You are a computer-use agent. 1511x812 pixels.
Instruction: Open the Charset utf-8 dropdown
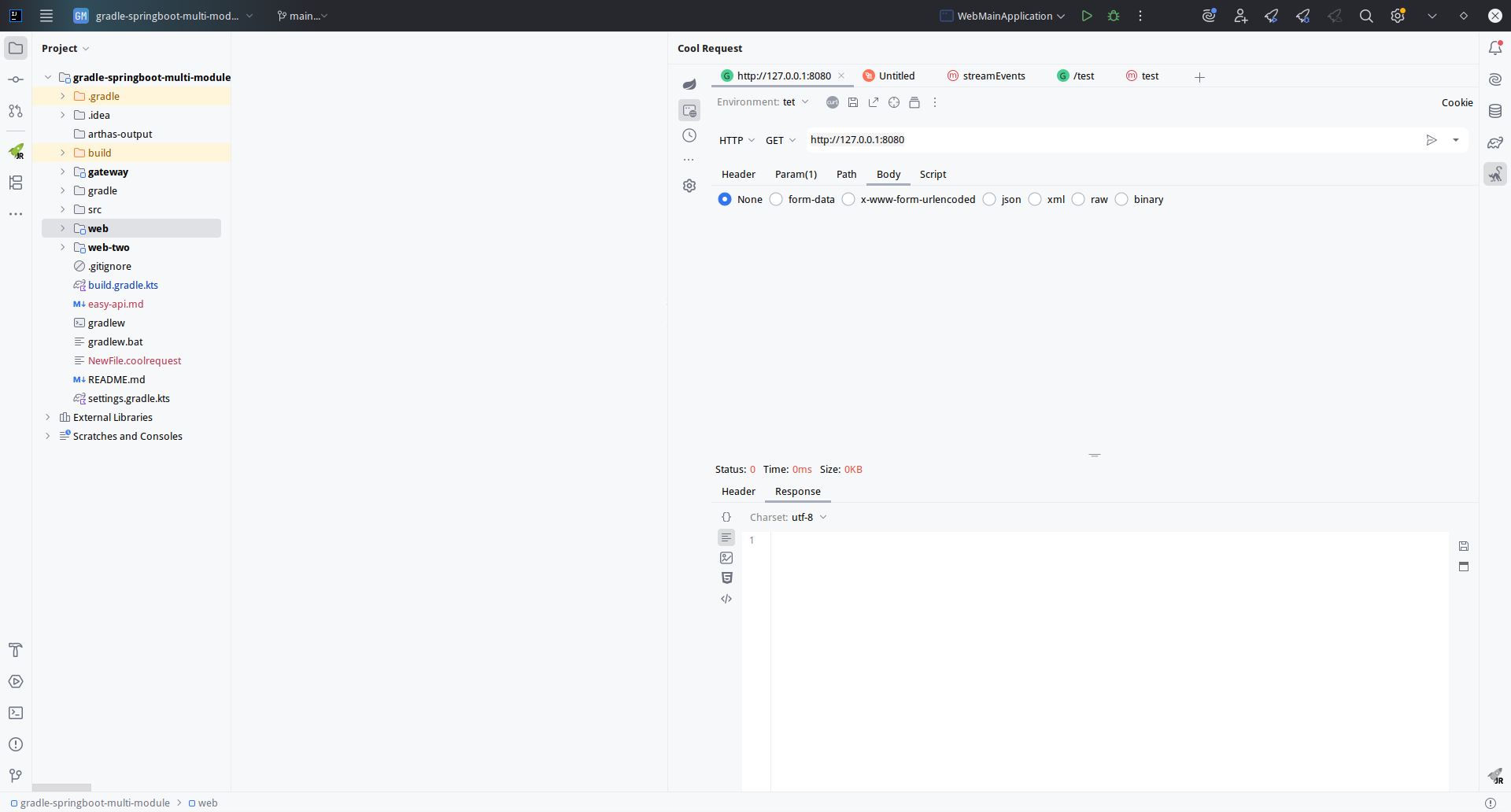808,517
